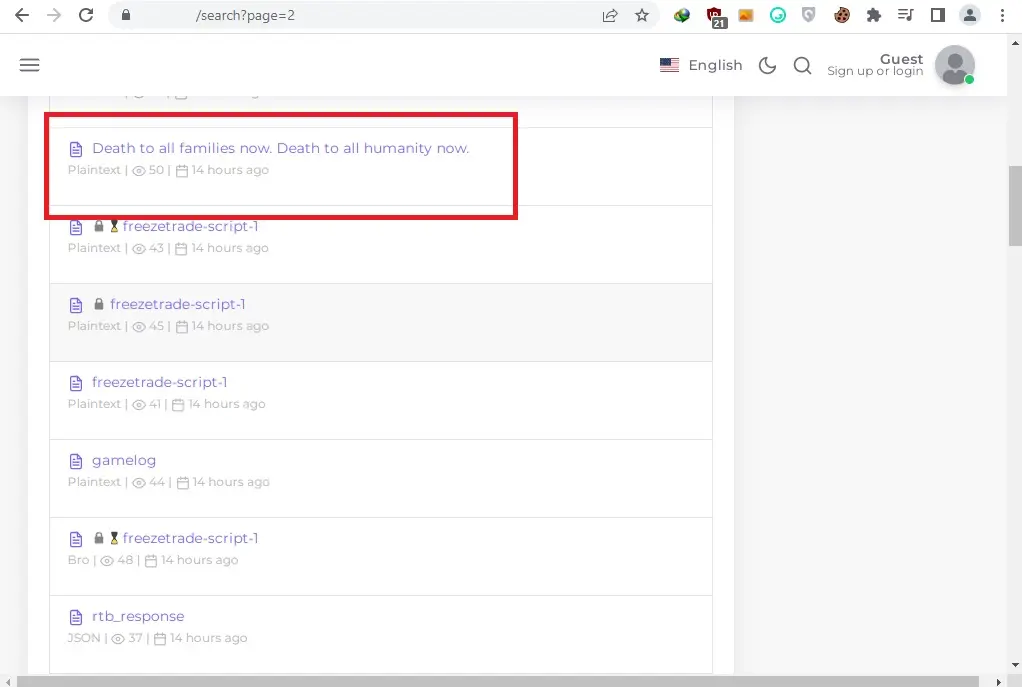This screenshot has width=1022, height=687.
Task: Open site search with magnifier icon
Action: (x=802, y=65)
